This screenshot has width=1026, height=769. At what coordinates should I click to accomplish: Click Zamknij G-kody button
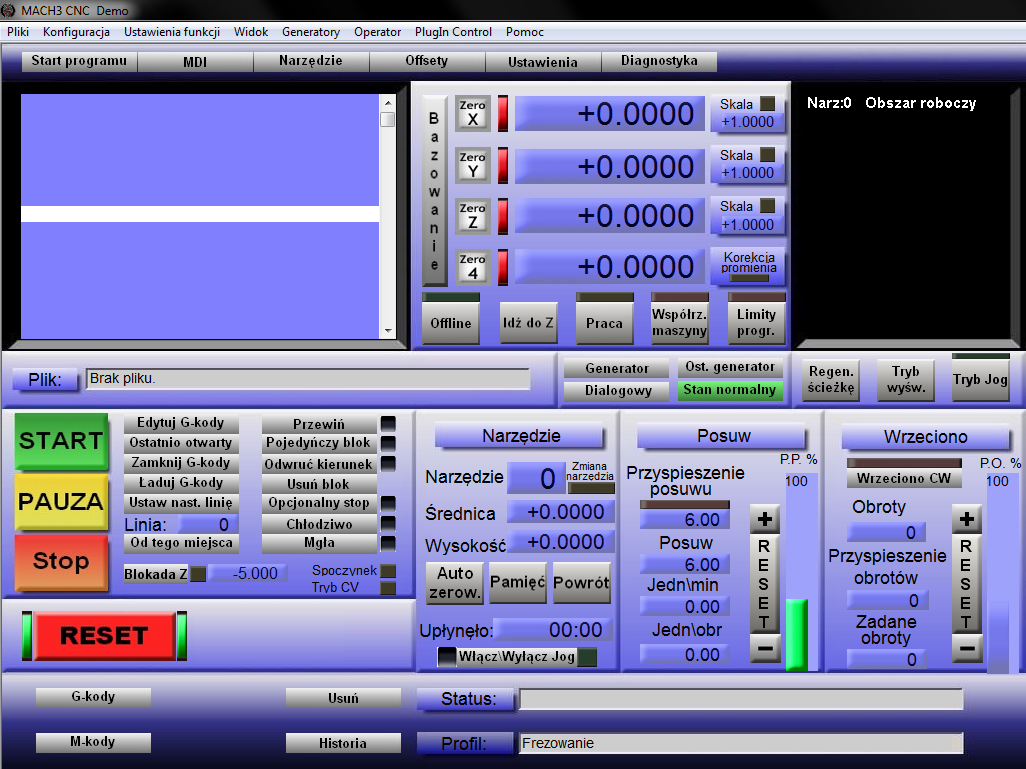click(181, 463)
